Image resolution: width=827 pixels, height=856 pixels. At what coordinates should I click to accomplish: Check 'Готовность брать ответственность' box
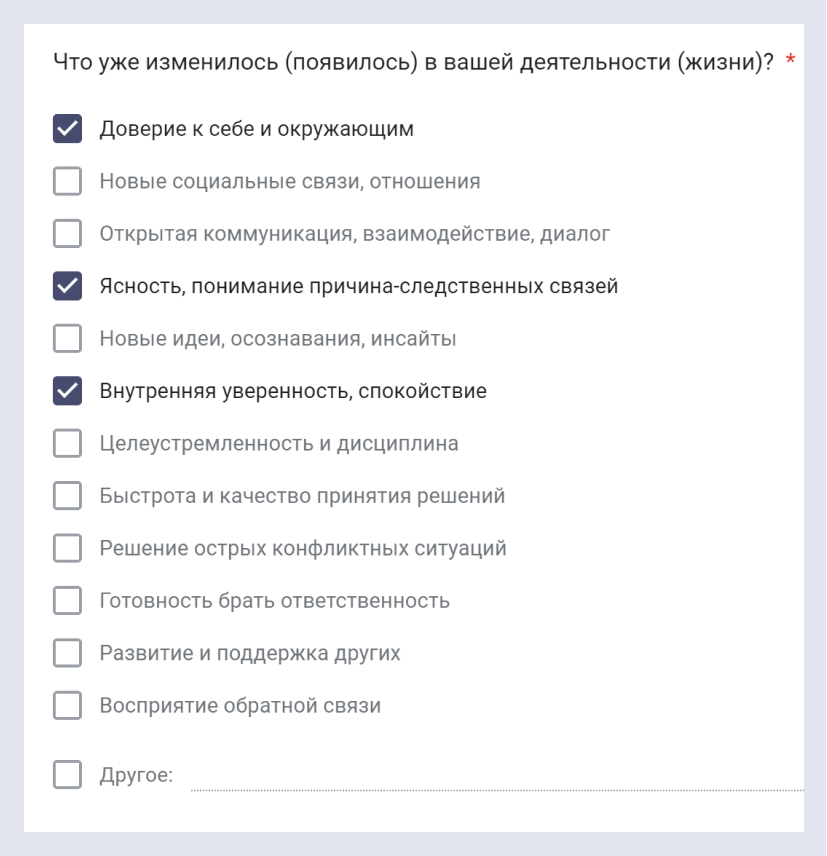67,601
